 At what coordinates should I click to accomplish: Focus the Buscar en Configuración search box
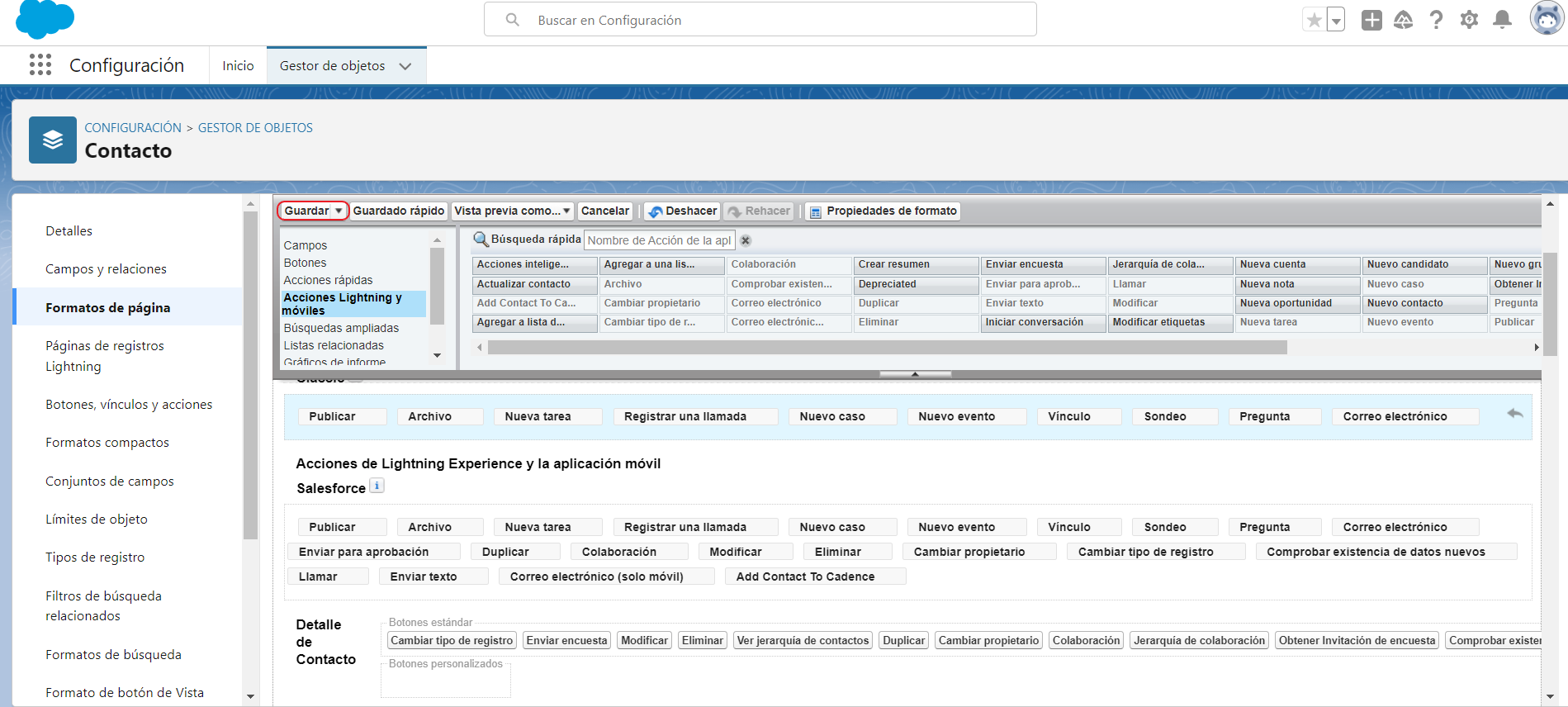click(760, 19)
